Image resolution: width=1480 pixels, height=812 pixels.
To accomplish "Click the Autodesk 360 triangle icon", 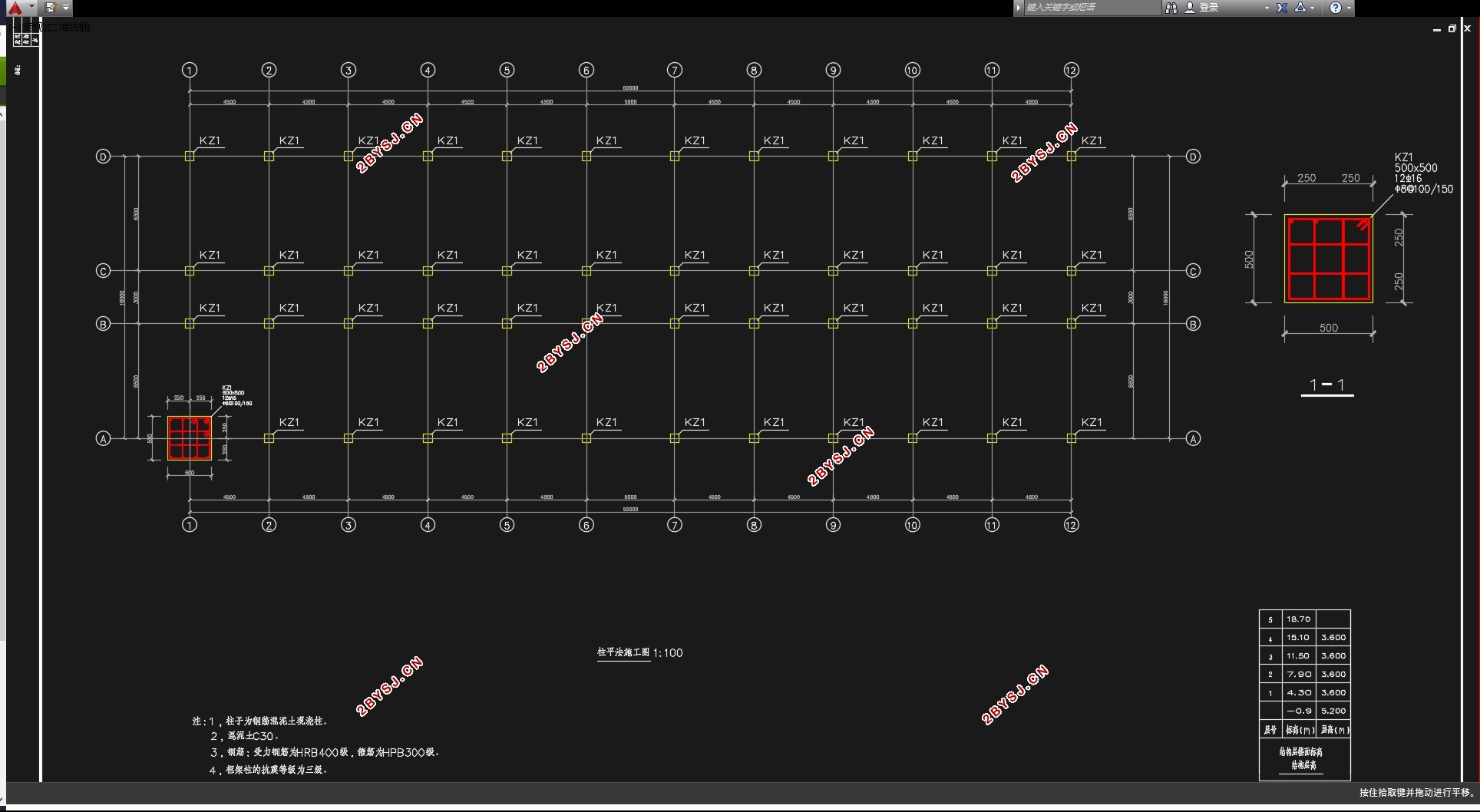I will [1300, 7].
